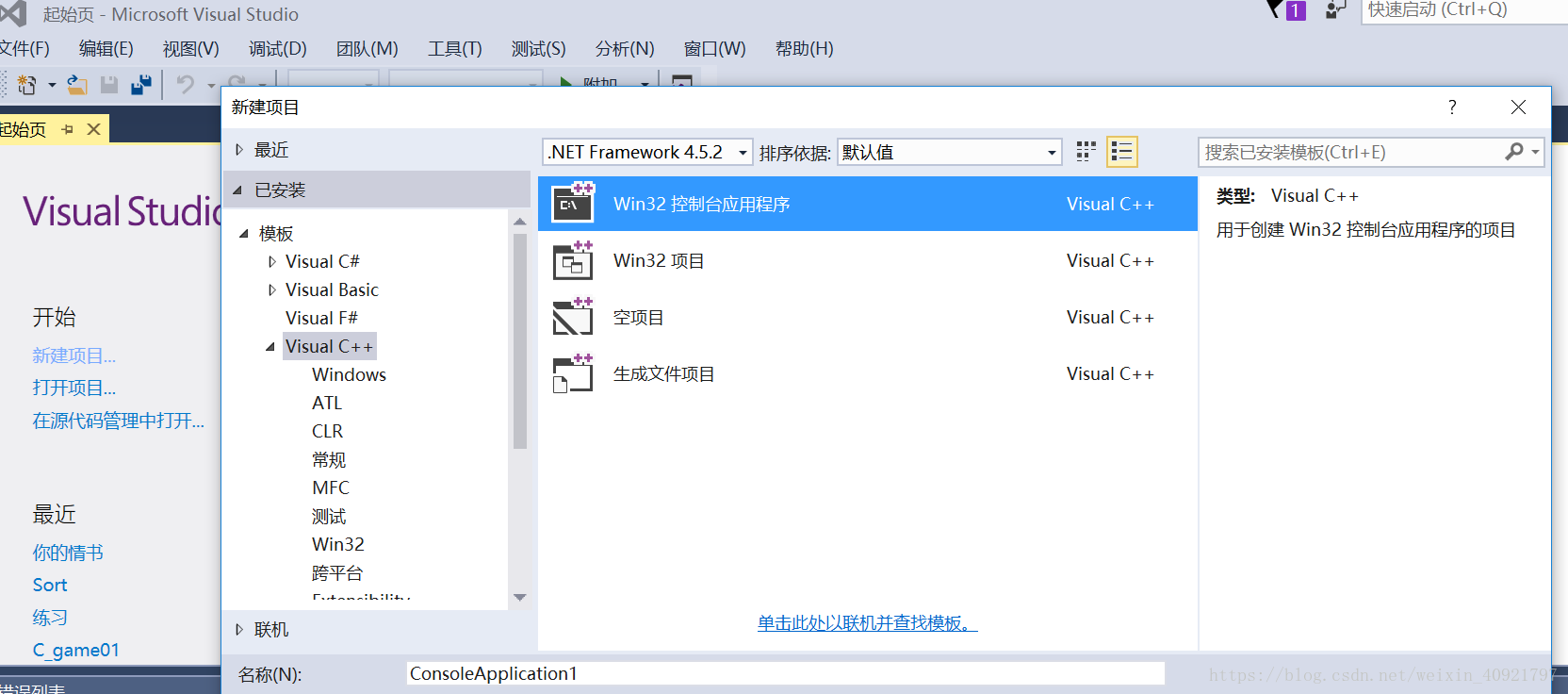Open the 视图(V) menu
This screenshot has width=1568, height=694.
click(191, 48)
